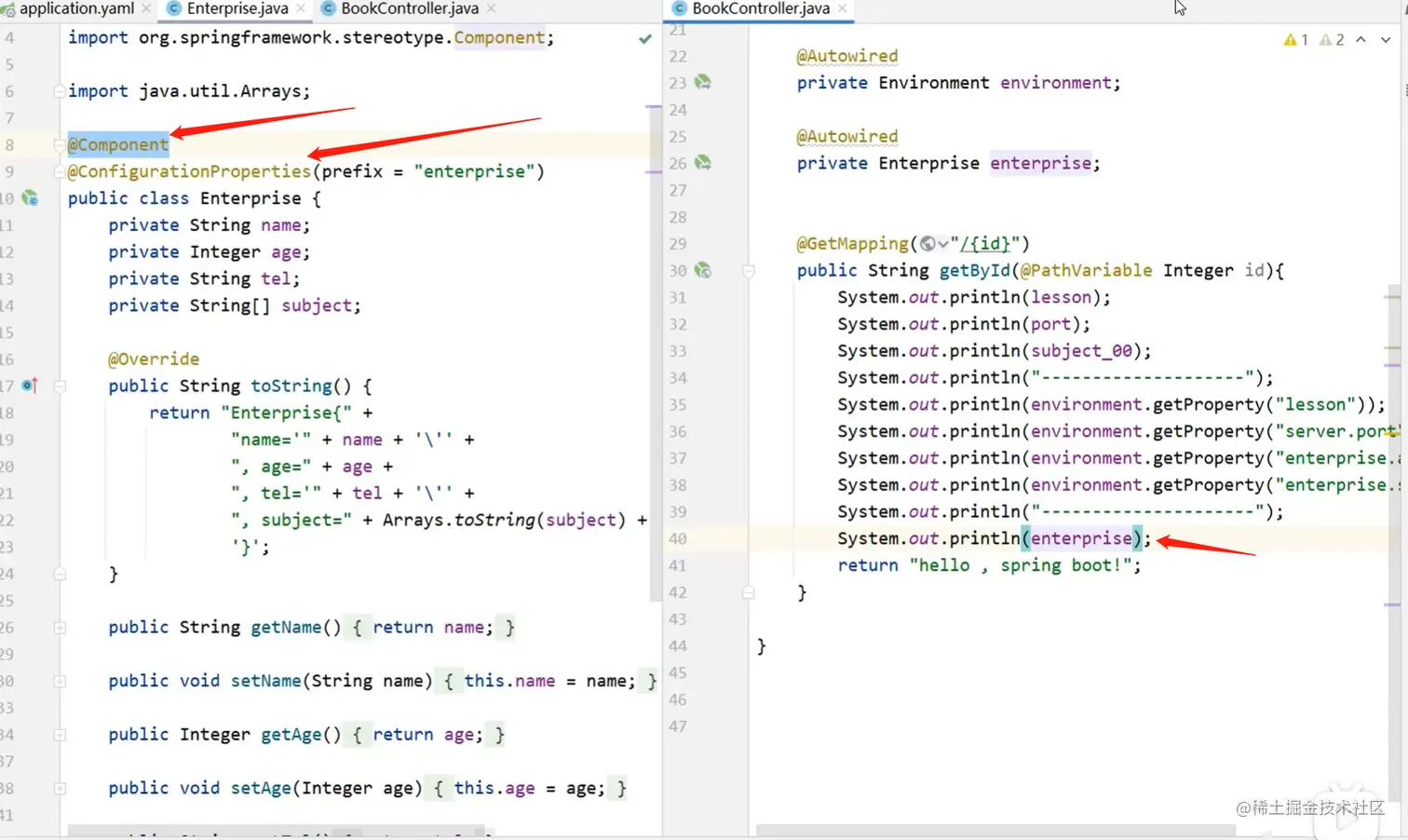This screenshot has width=1408, height=840.
Task: Select the Enterprise.java tab
Action: tap(237, 8)
